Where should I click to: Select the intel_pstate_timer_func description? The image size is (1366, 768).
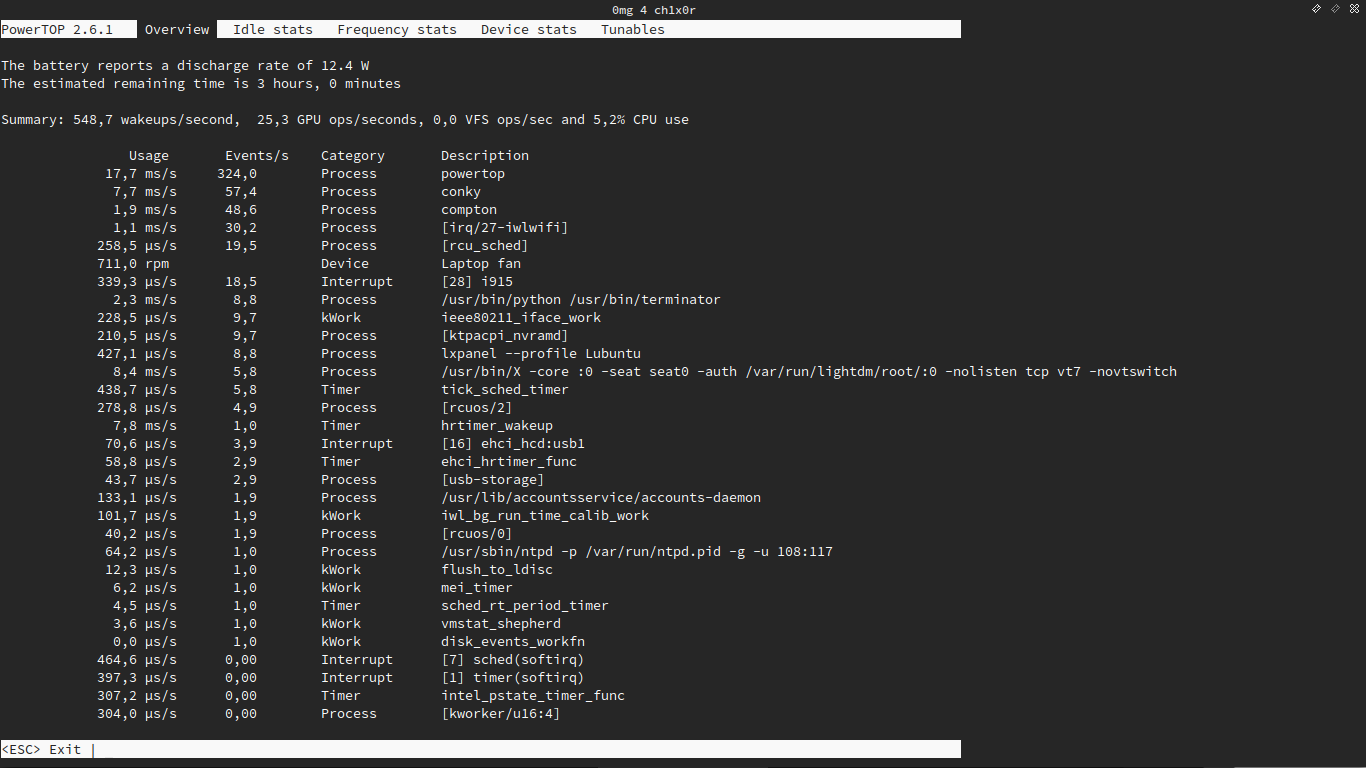click(533, 695)
